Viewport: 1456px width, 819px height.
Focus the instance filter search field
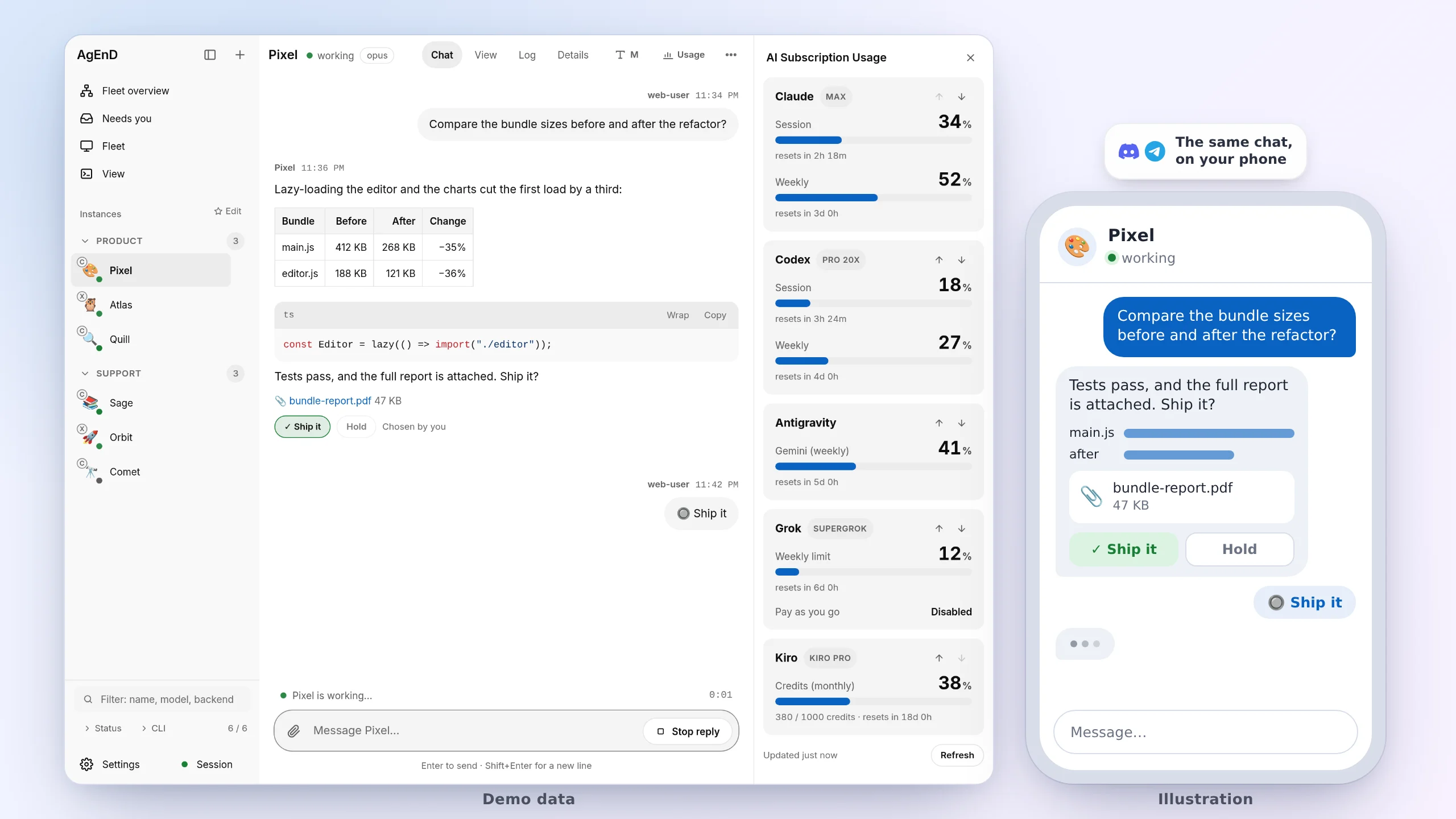pyautogui.click(x=162, y=700)
